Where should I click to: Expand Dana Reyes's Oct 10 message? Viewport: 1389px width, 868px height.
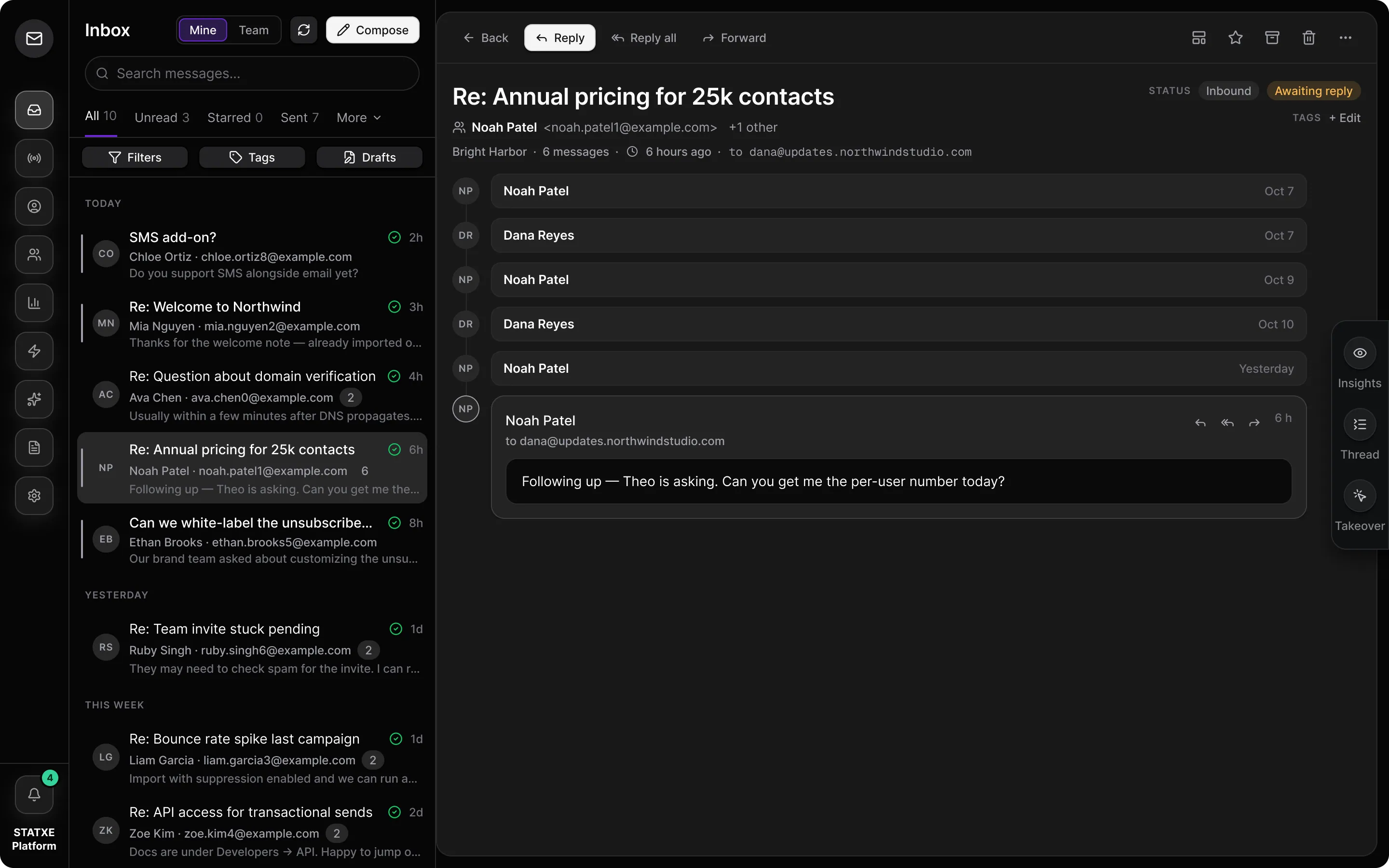tap(898, 325)
